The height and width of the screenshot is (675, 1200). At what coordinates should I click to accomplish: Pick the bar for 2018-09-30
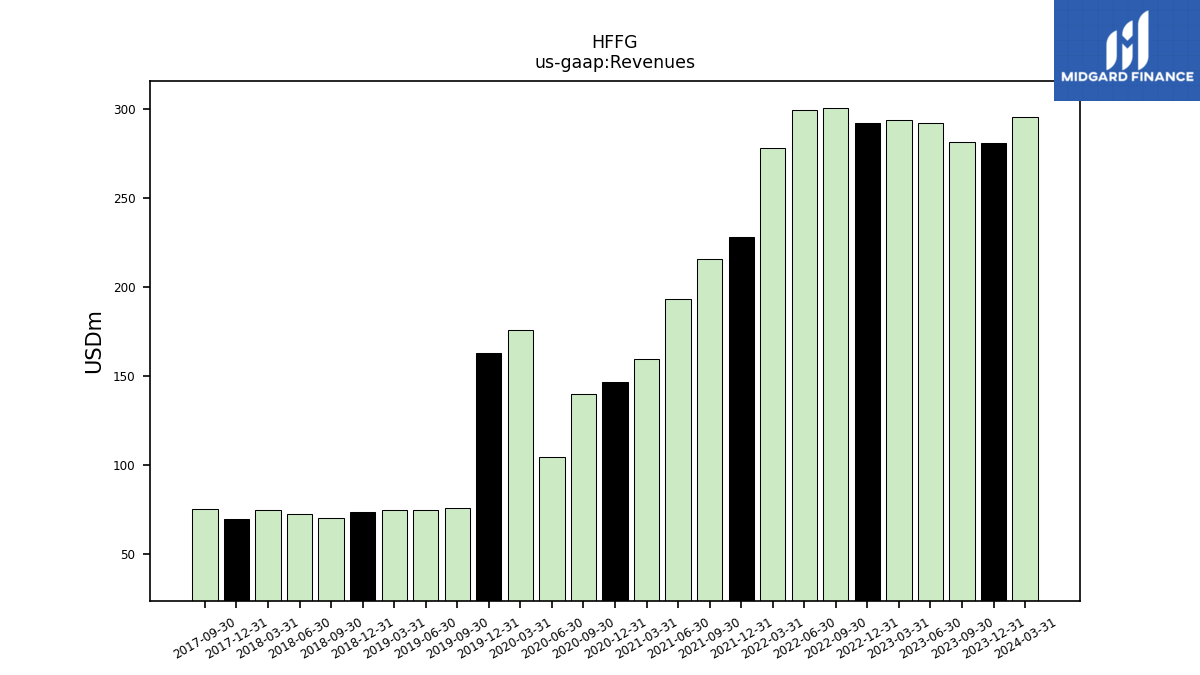click(x=331, y=559)
